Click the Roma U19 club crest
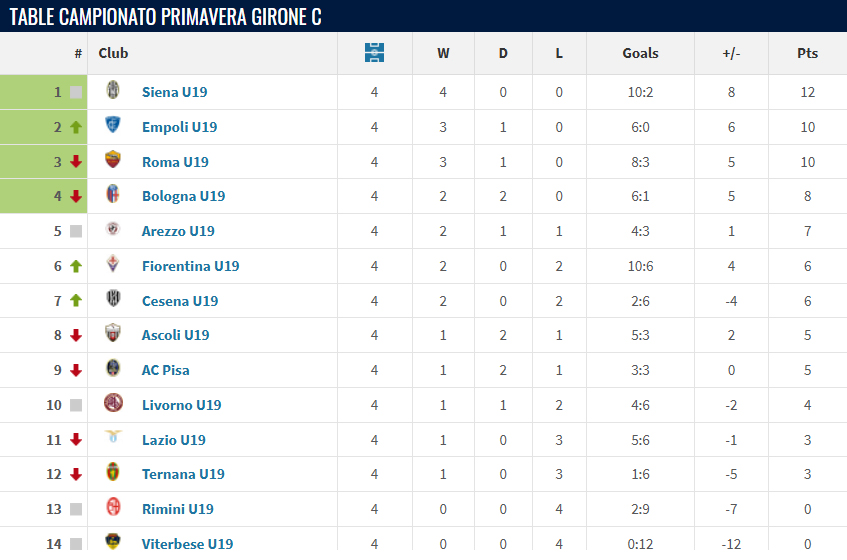 click(x=113, y=159)
